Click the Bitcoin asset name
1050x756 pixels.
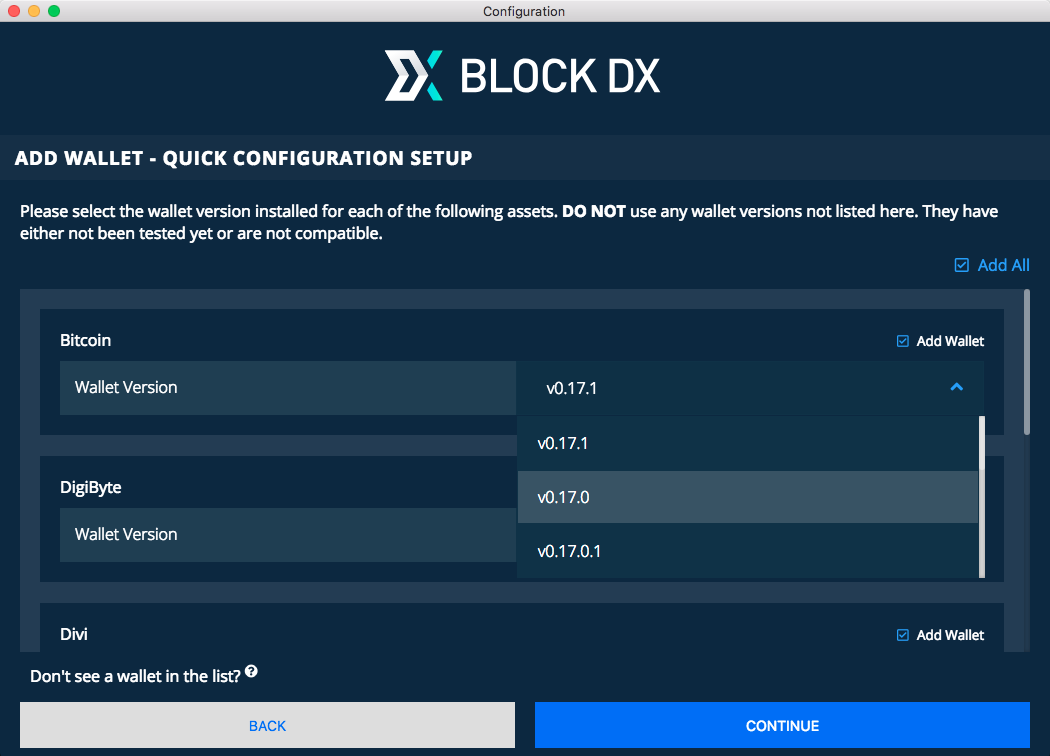(85, 340)
